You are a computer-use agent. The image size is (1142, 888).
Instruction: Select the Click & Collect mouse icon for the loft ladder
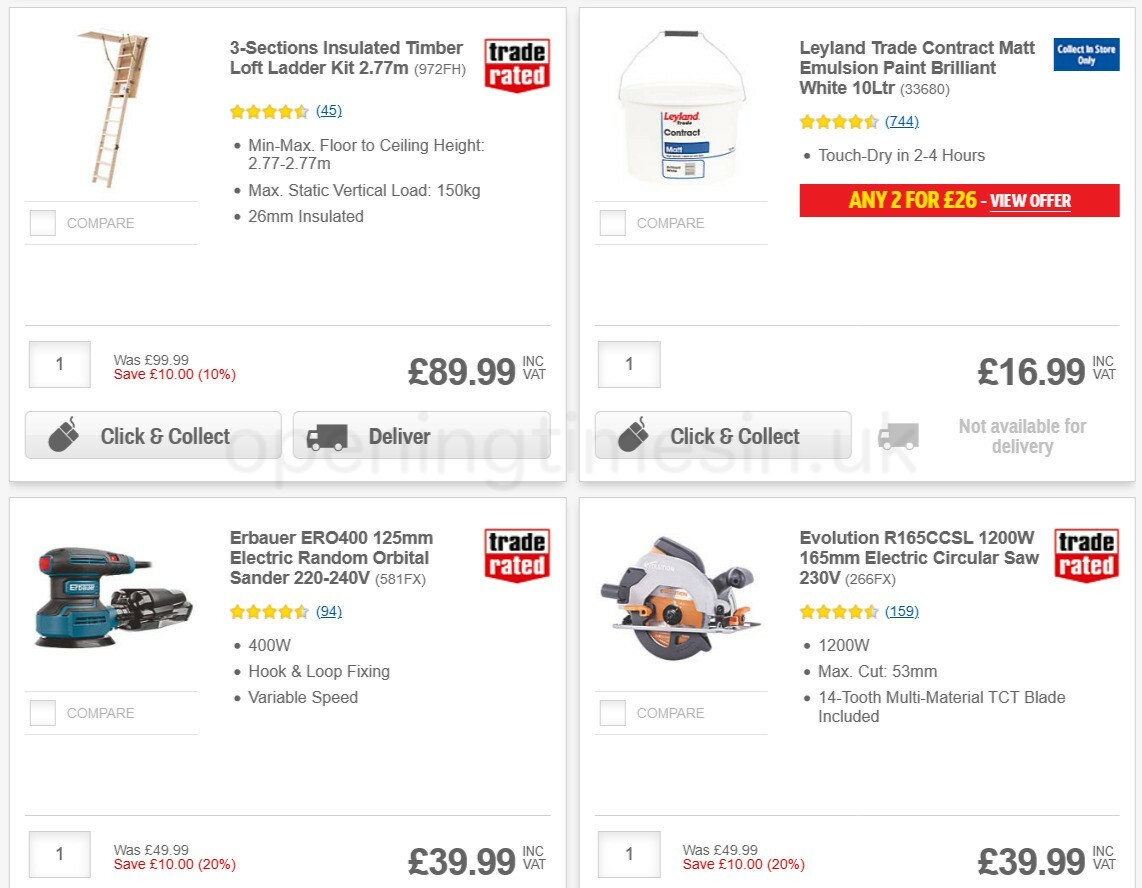(64, 435)
